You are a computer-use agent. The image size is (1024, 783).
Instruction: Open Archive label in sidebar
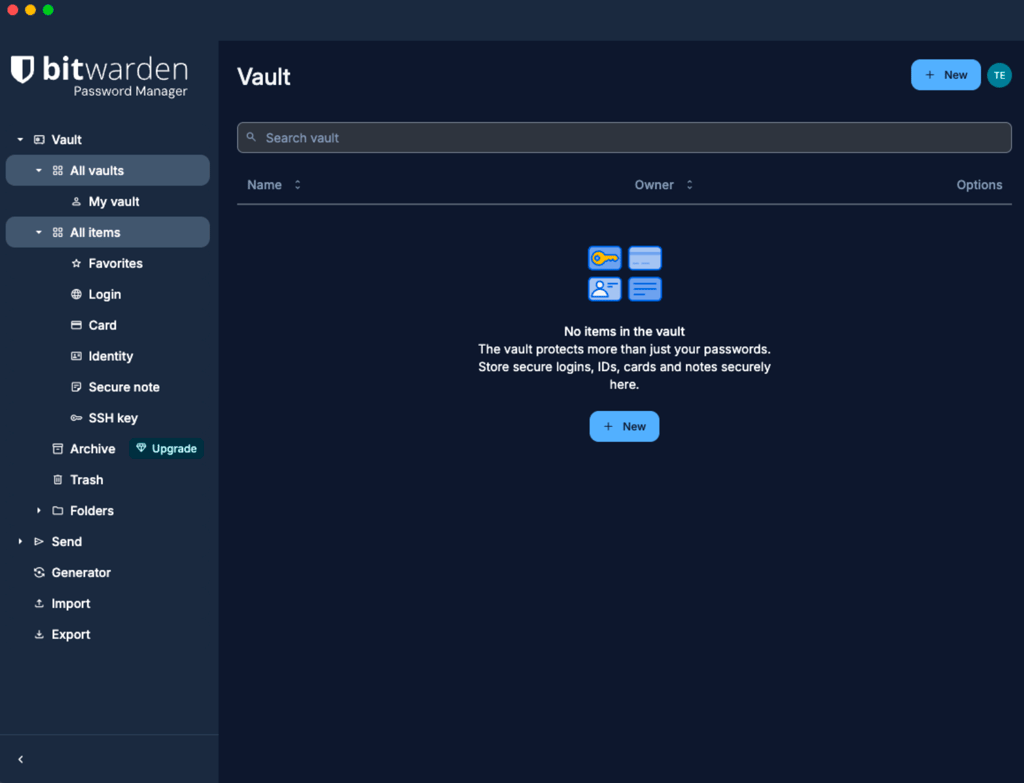click(x=92, y=449)
